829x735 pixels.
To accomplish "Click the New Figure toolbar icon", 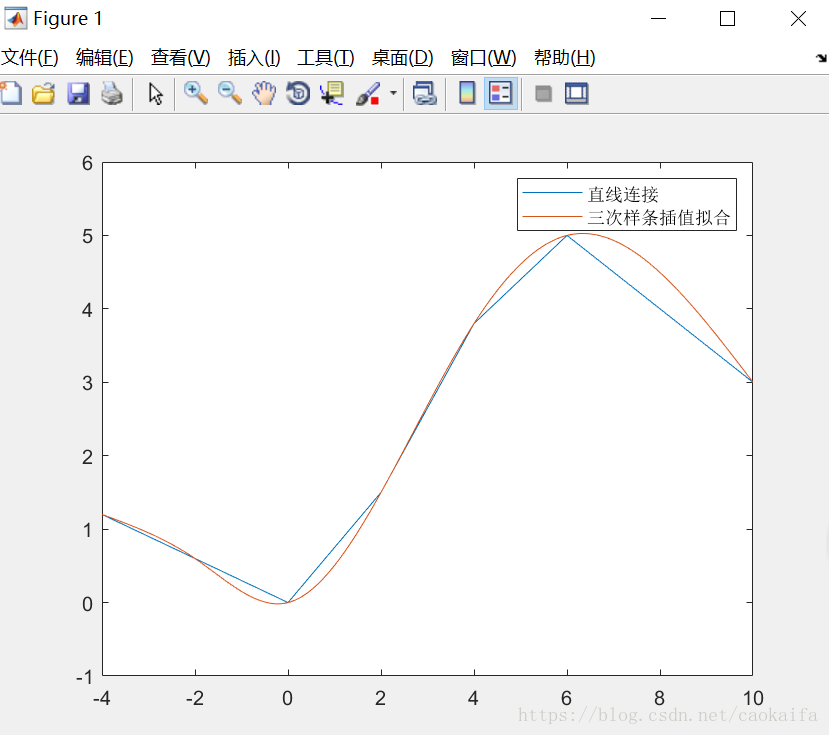I will 11,94.
